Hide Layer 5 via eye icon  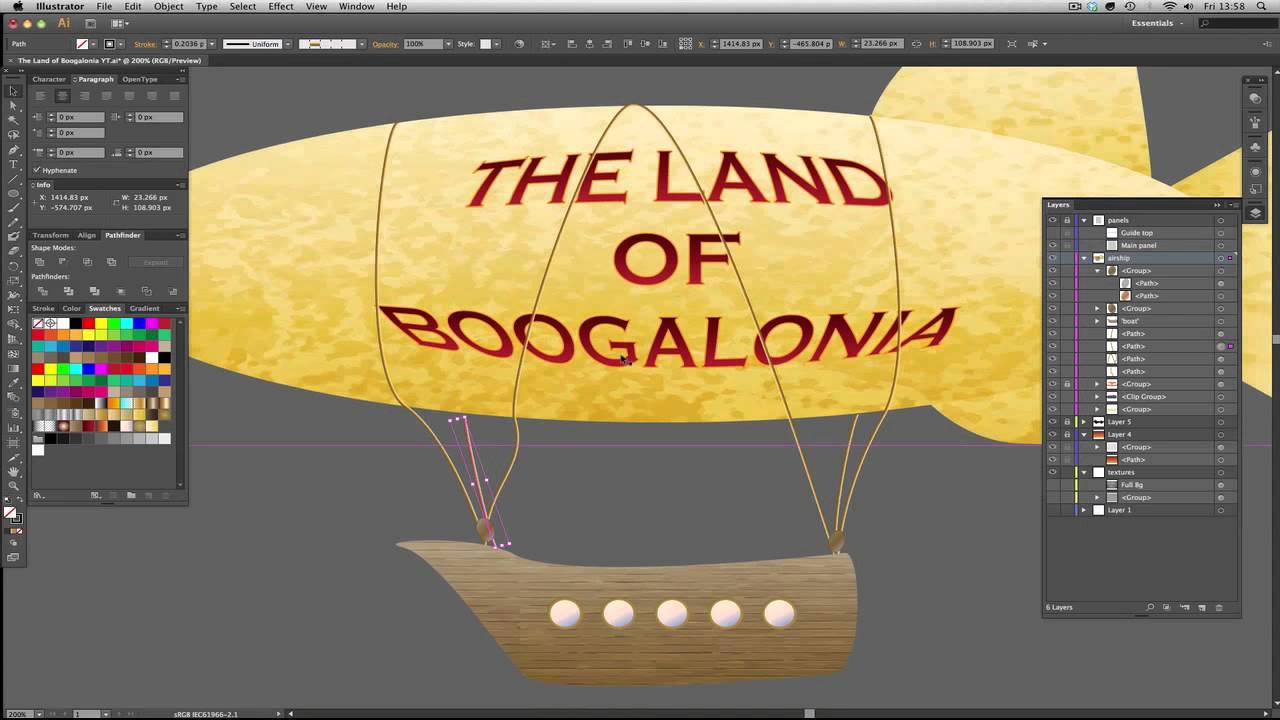1052,422
